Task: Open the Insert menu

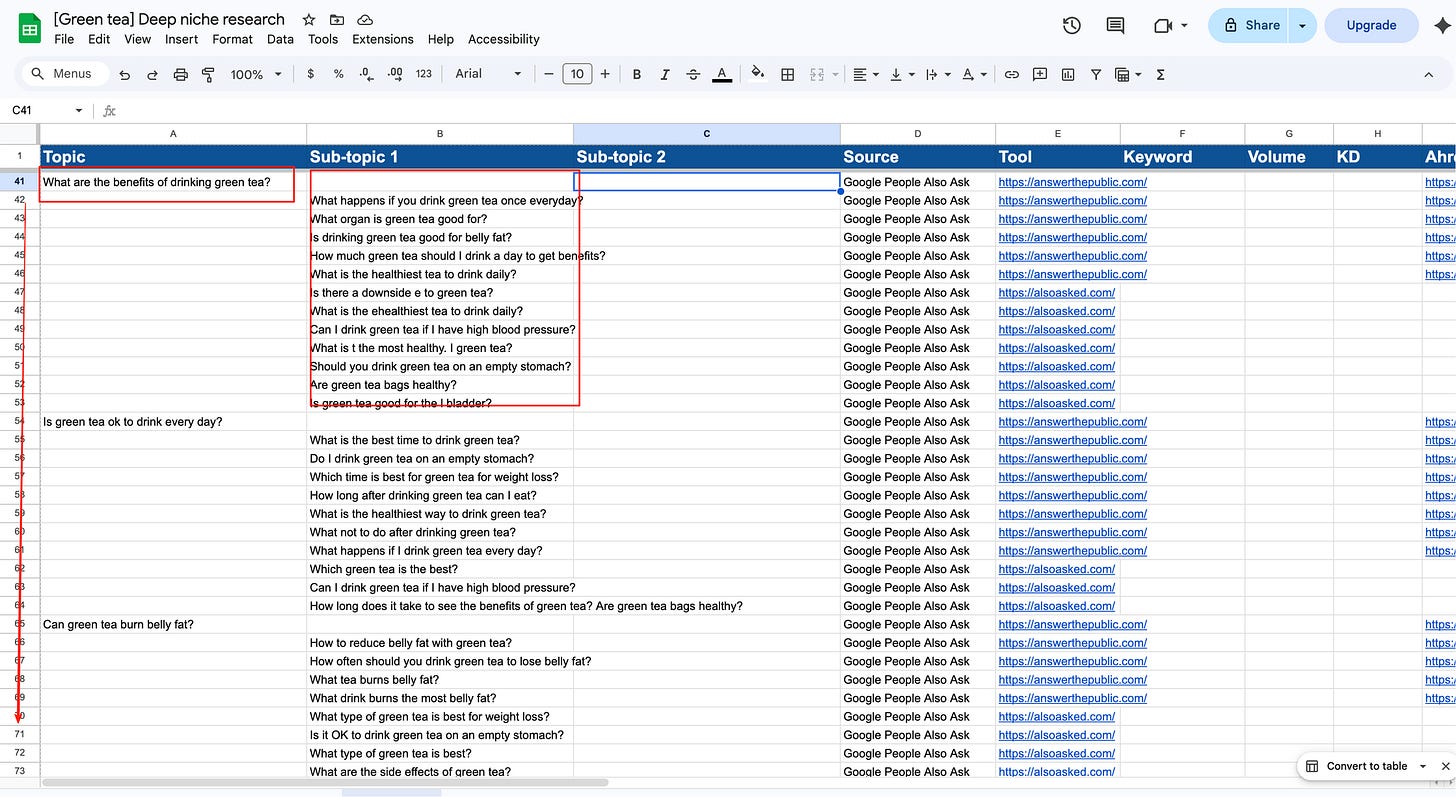Action: tap(182, 39)
